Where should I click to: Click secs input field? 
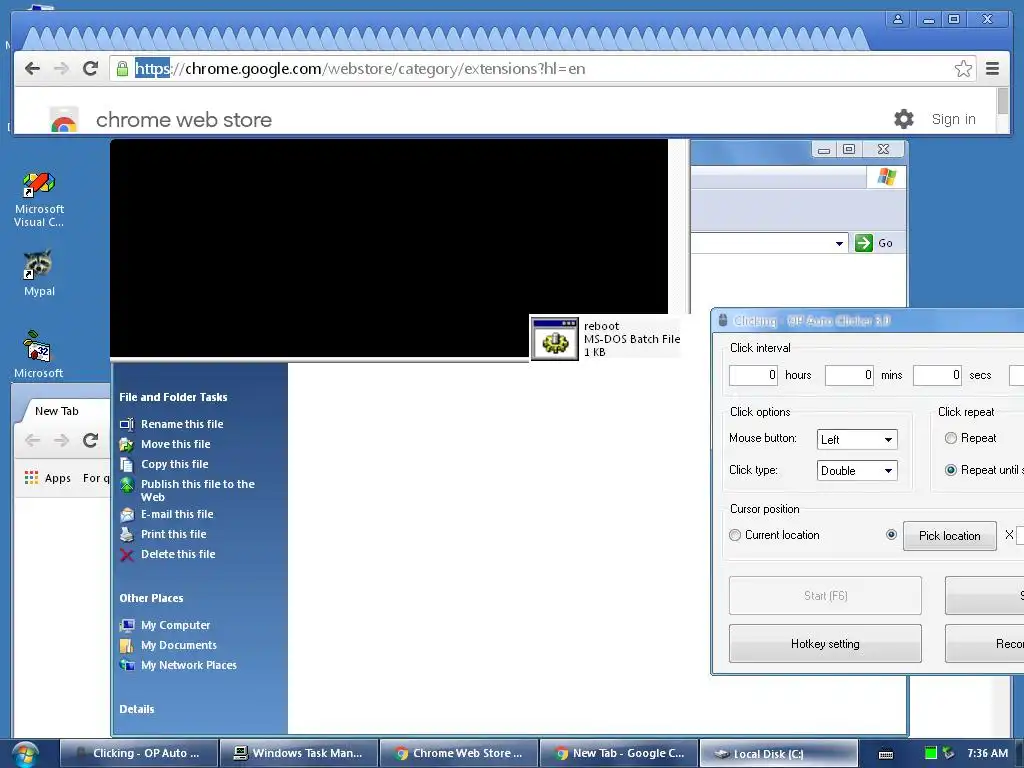point(938,375)
